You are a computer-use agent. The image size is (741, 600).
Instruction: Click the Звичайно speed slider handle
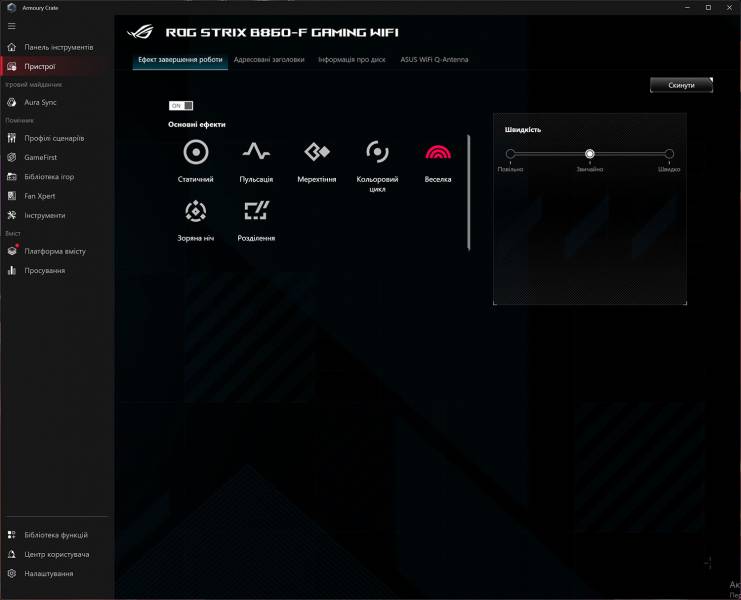pyautogui.click(x=589, y=154)
